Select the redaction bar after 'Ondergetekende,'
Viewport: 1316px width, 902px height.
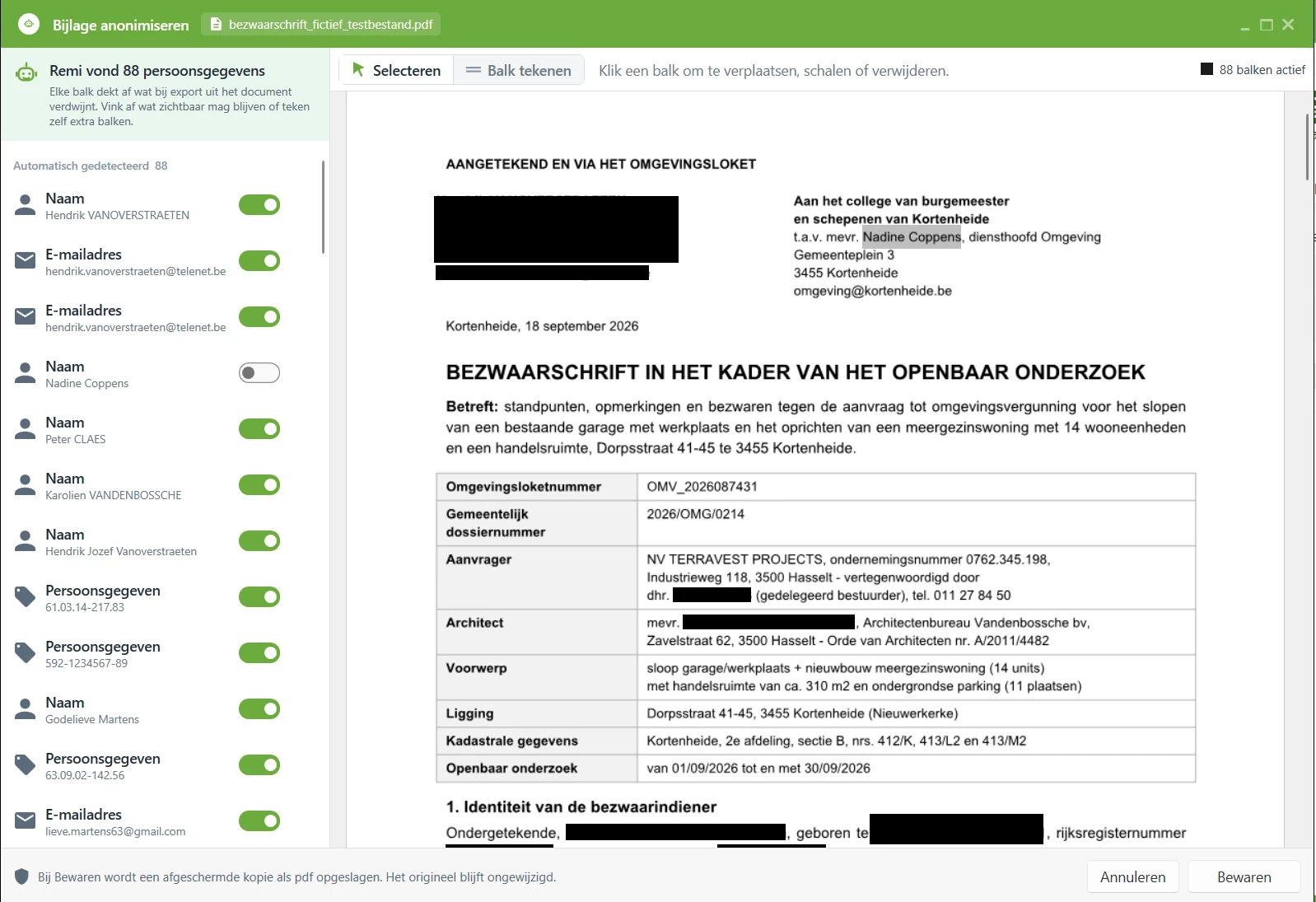(x=675, y=832)
